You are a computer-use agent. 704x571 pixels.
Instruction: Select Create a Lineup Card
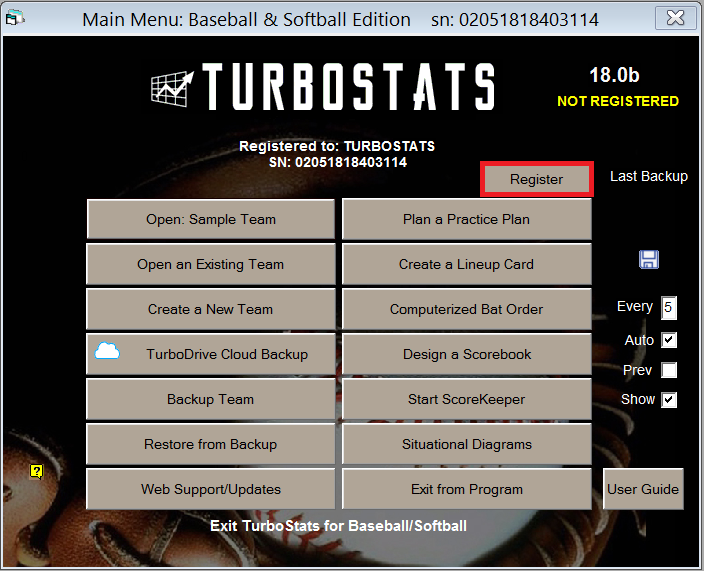[466, 264]
